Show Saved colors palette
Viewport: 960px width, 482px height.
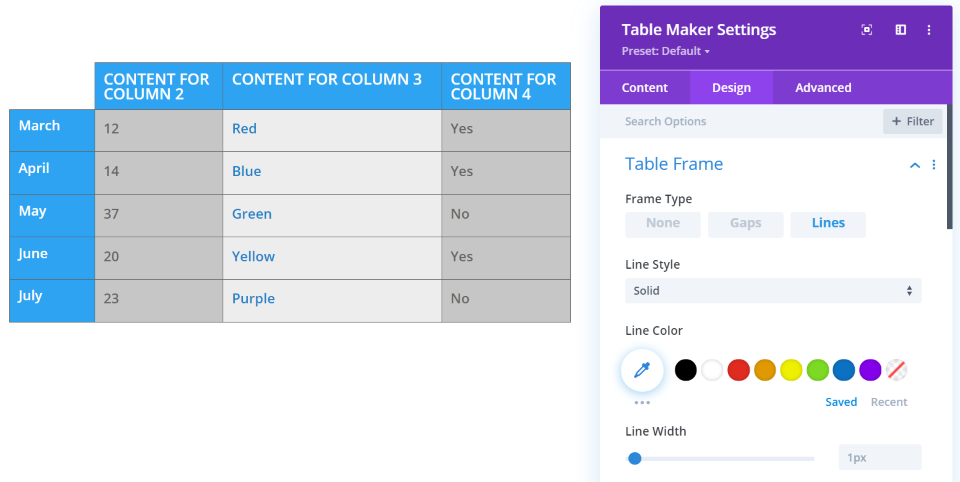pos(841,402)
